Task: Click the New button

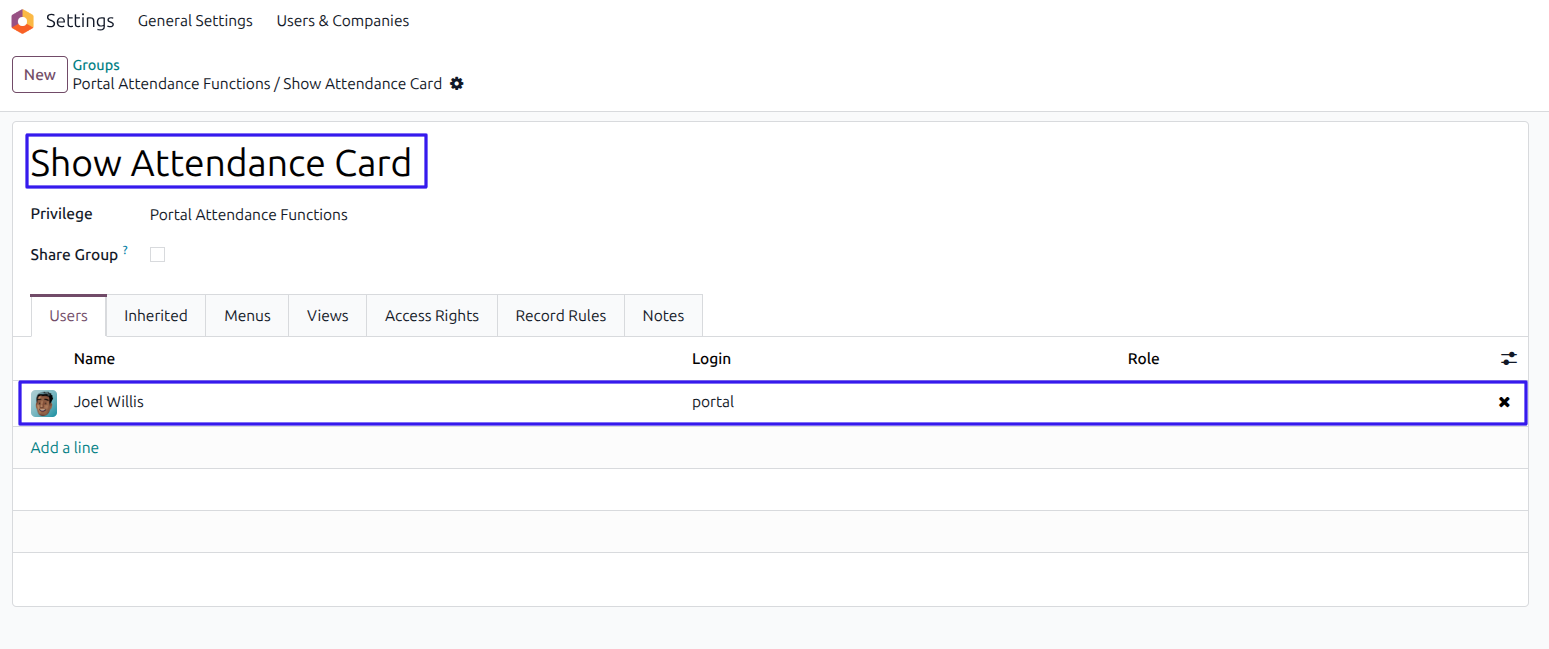Action: tap(40, 75)
